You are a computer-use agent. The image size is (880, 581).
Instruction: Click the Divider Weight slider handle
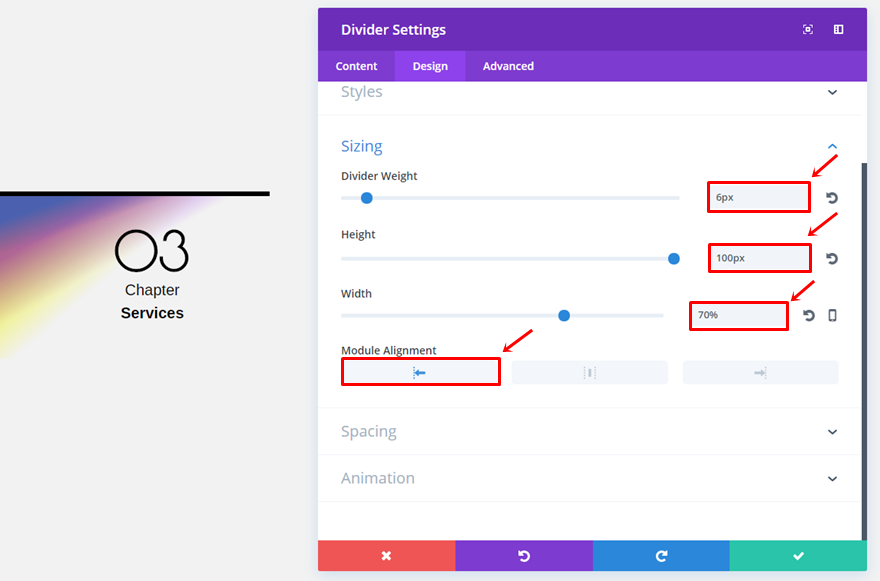[366, 198]
